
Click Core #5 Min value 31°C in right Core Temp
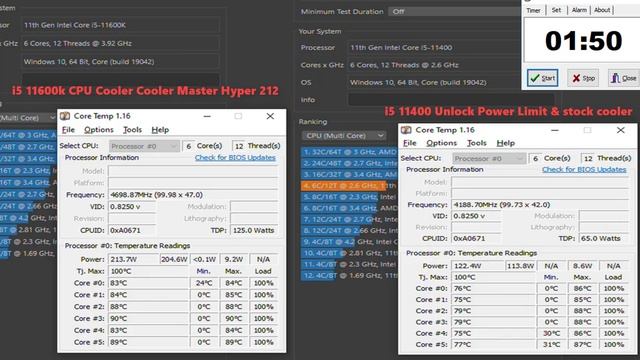(x=551, y=344)
